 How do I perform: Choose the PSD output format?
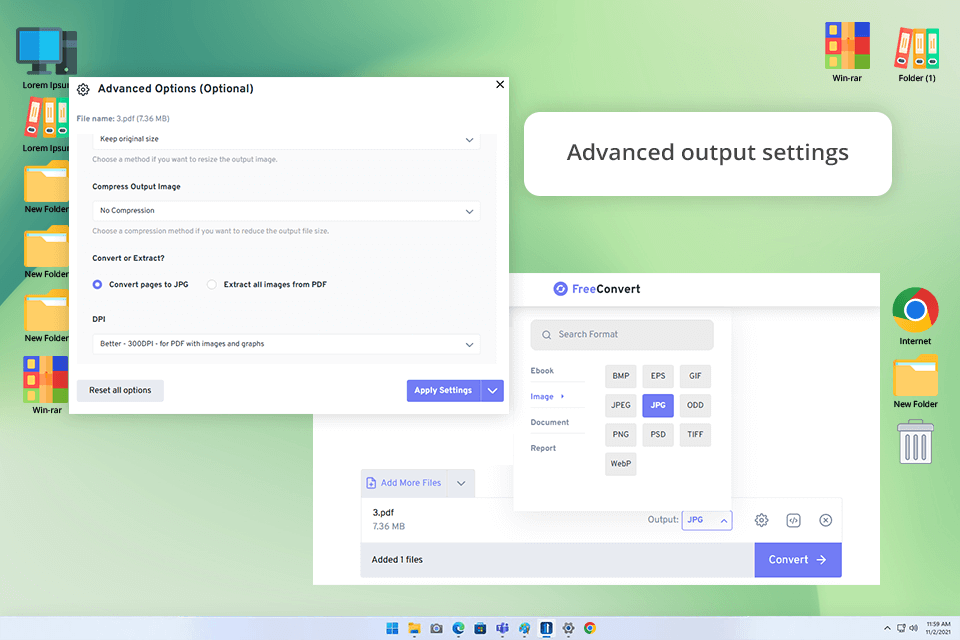(658, 434)
